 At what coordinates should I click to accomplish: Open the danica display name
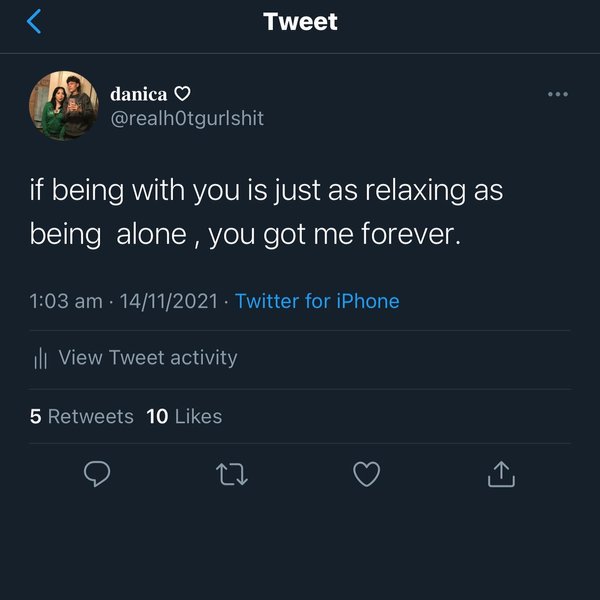pyautogui.click(x=139, y=94)
